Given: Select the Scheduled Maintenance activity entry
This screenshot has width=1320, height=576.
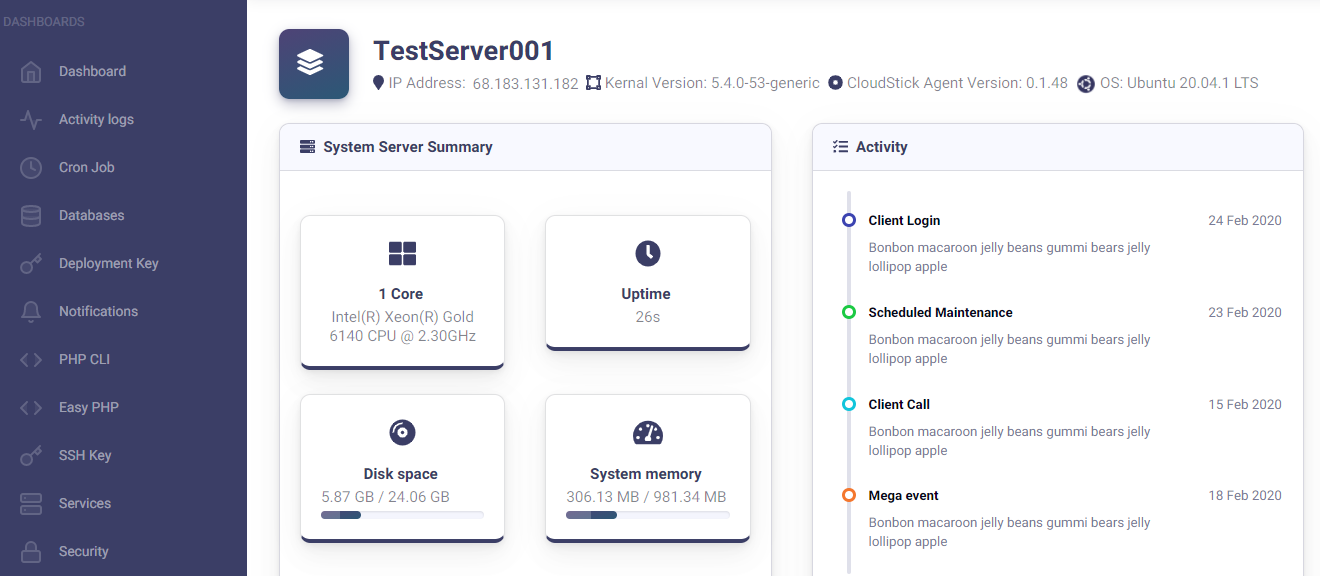Looking at the screenshot, I should (x=940, y=313).
